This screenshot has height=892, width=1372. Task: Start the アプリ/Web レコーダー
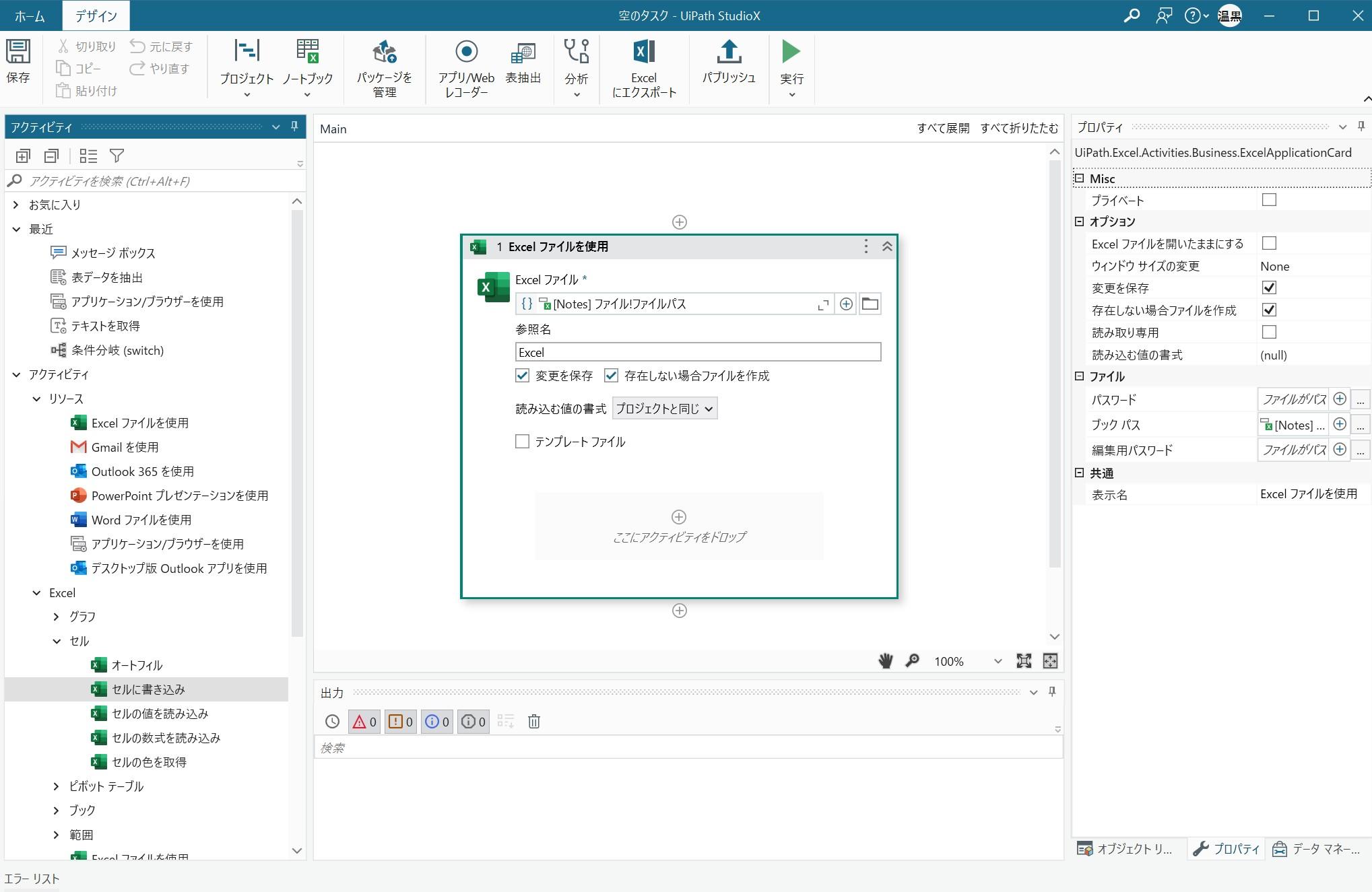[x=466, y=68]
